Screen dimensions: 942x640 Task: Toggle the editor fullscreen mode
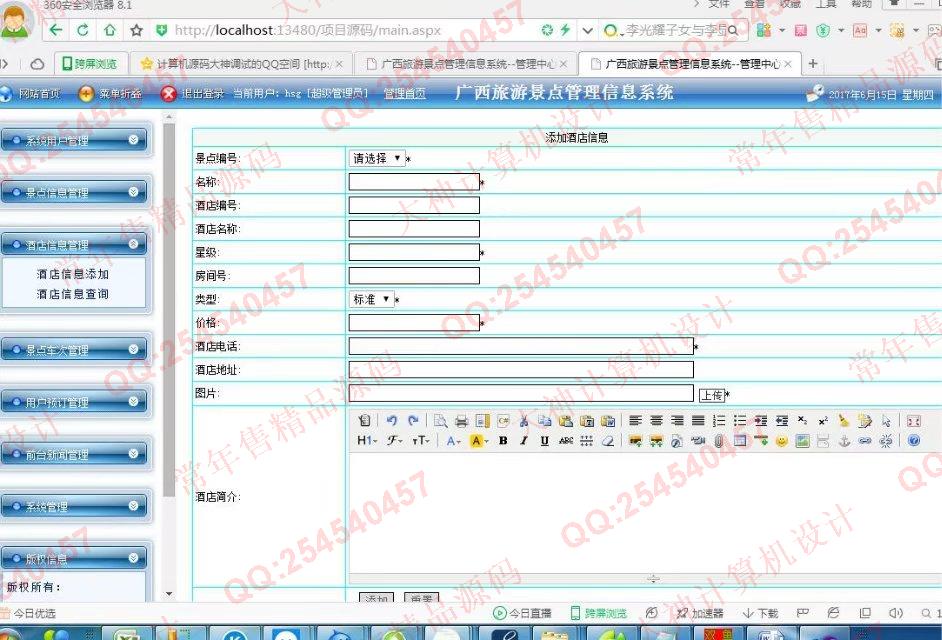[914, 421]
